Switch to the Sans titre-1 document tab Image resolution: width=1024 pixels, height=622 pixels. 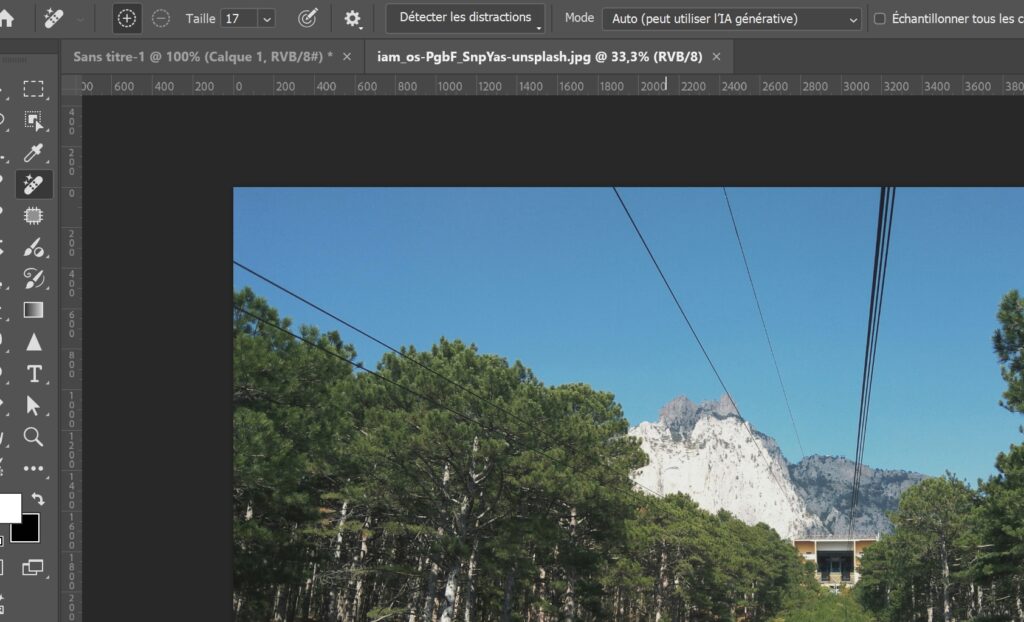tap(202, 56)
